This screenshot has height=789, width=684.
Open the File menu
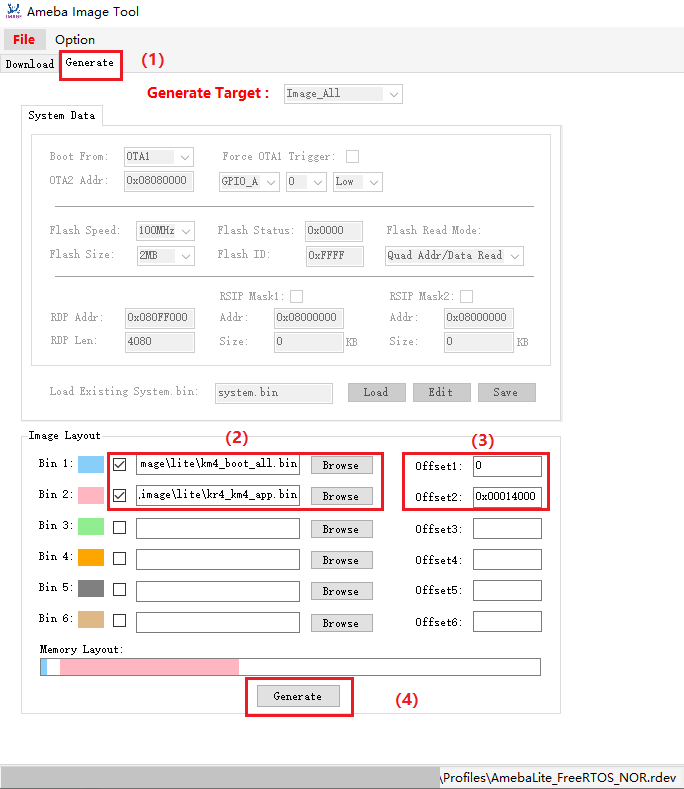(x=24, y=39)
